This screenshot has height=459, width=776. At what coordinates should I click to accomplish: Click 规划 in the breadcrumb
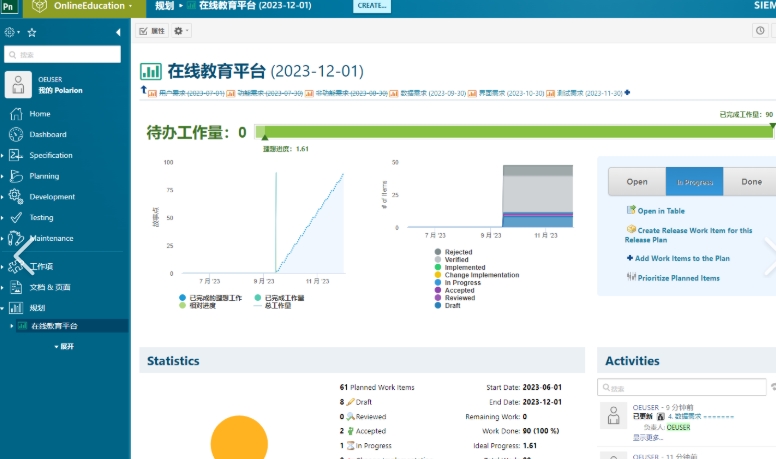pos(164,6)
